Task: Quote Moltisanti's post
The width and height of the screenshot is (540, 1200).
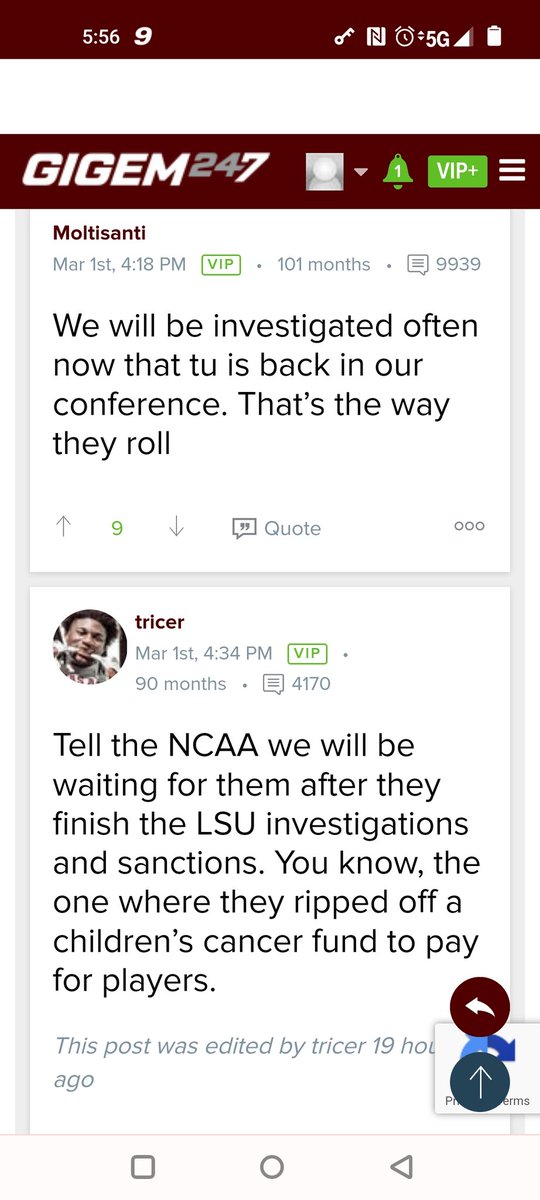Action: 277,528
